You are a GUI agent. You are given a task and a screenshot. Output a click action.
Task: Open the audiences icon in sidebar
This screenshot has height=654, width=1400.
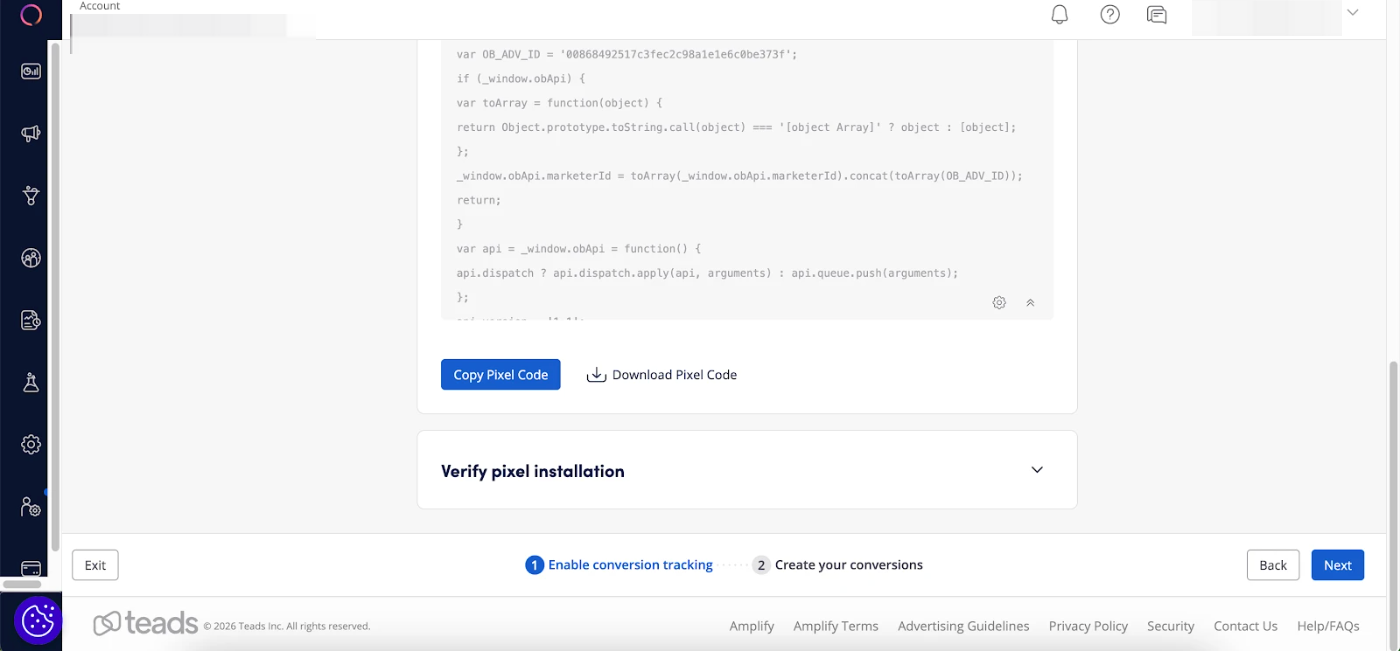[x=31, y=258]
